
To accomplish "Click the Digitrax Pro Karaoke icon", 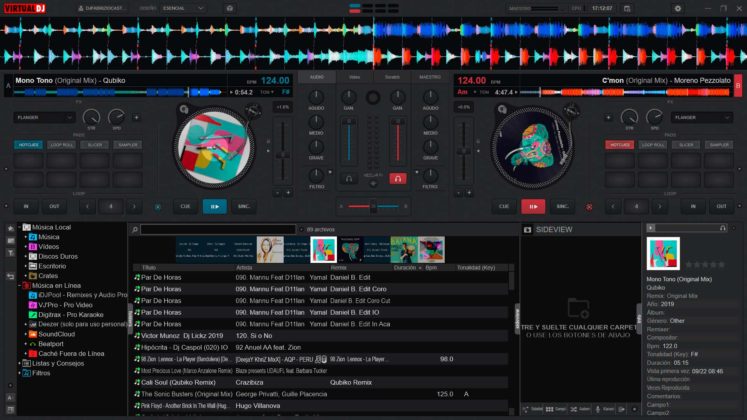I will click(x=33, y=315).
